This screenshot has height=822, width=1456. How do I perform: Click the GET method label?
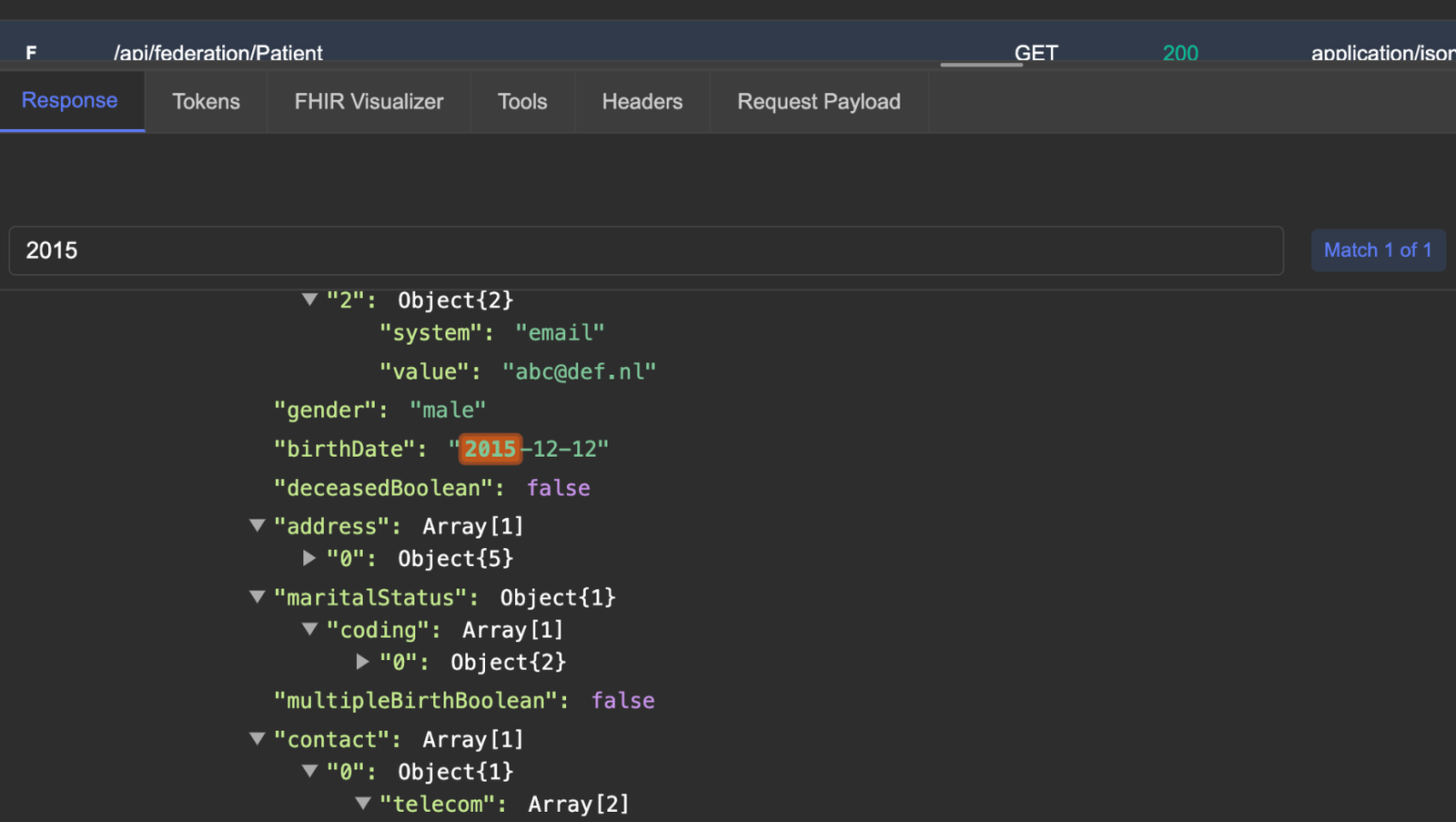tap(1036, 54)
